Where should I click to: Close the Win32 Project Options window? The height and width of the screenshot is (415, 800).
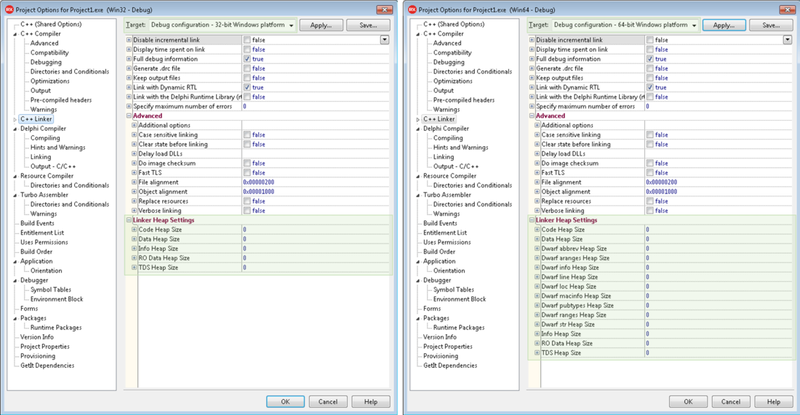click(x=384, y=10)
